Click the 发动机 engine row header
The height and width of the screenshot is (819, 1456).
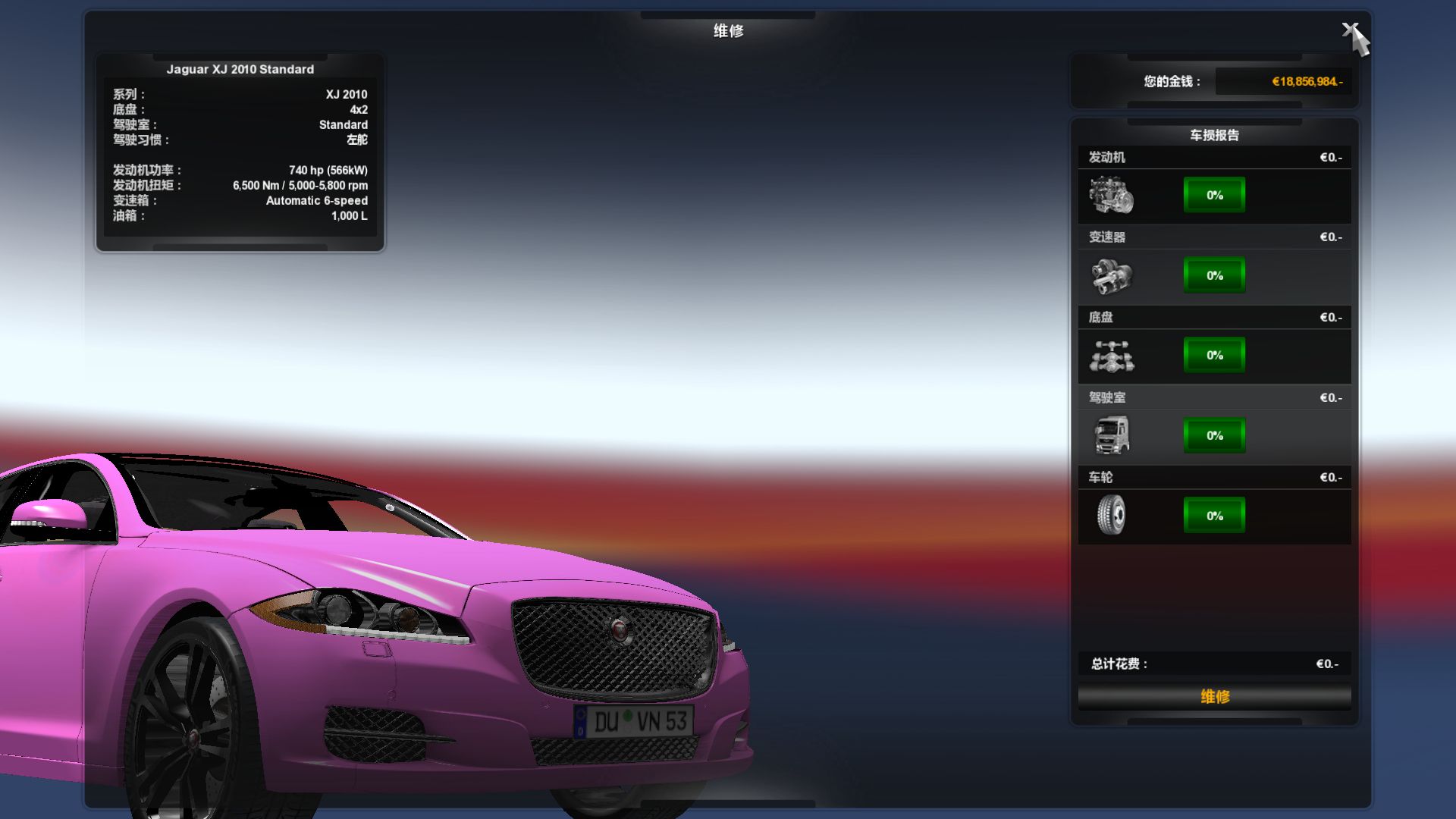(x=1214, y=157)
